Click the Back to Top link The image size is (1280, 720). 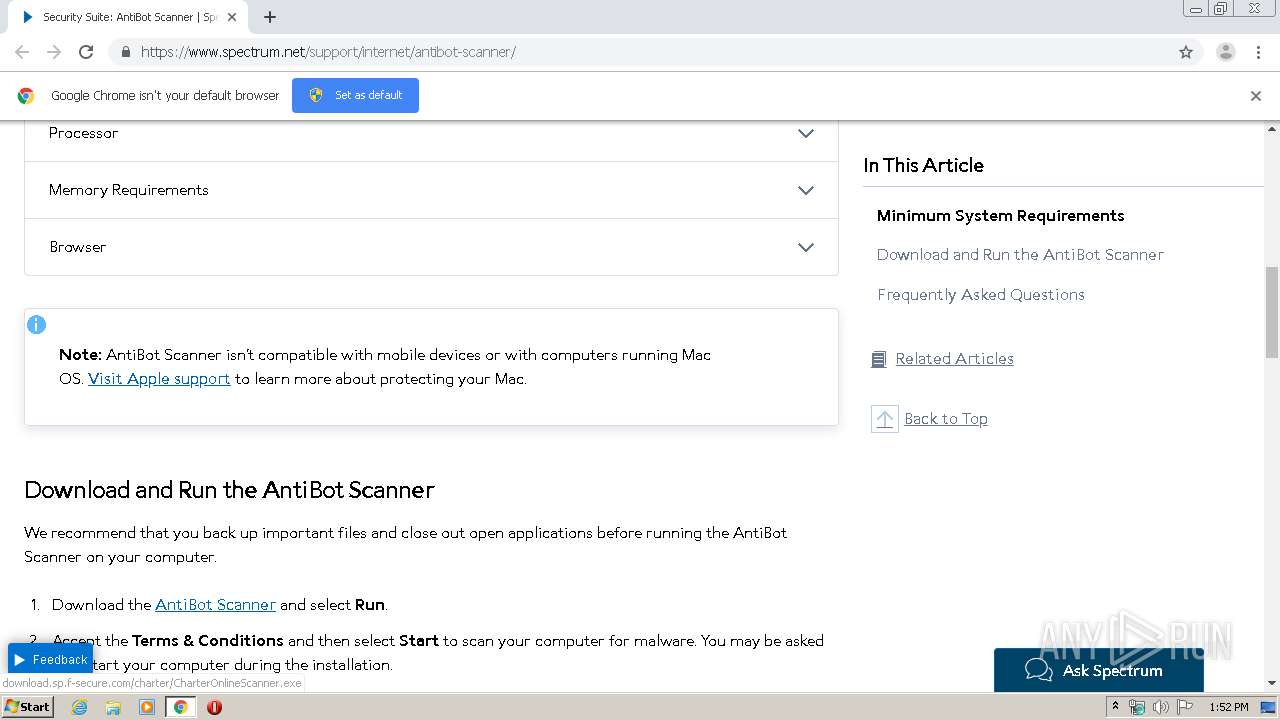(x=946, y=419)
